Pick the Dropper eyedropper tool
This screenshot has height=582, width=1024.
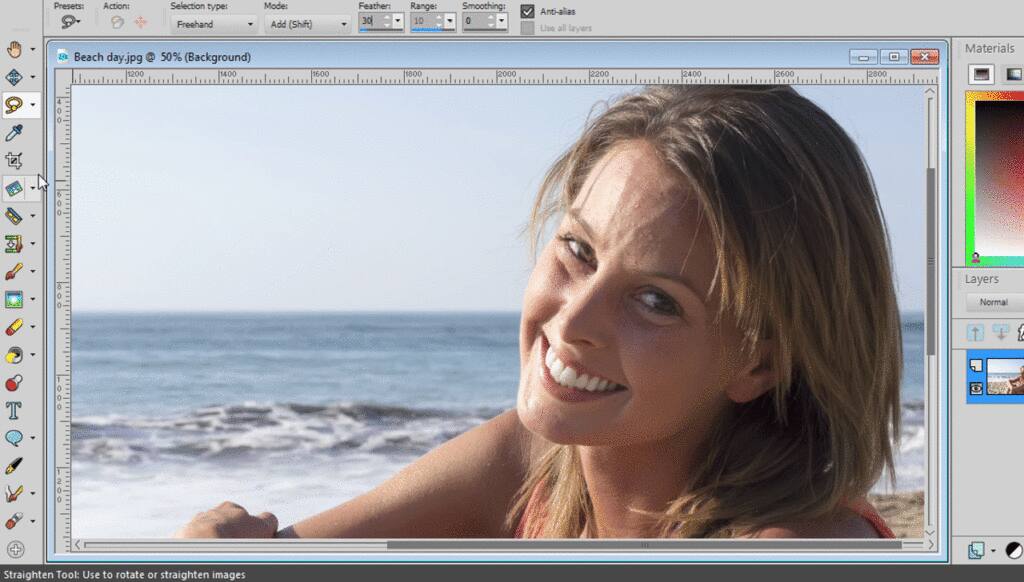coord(14,132)
